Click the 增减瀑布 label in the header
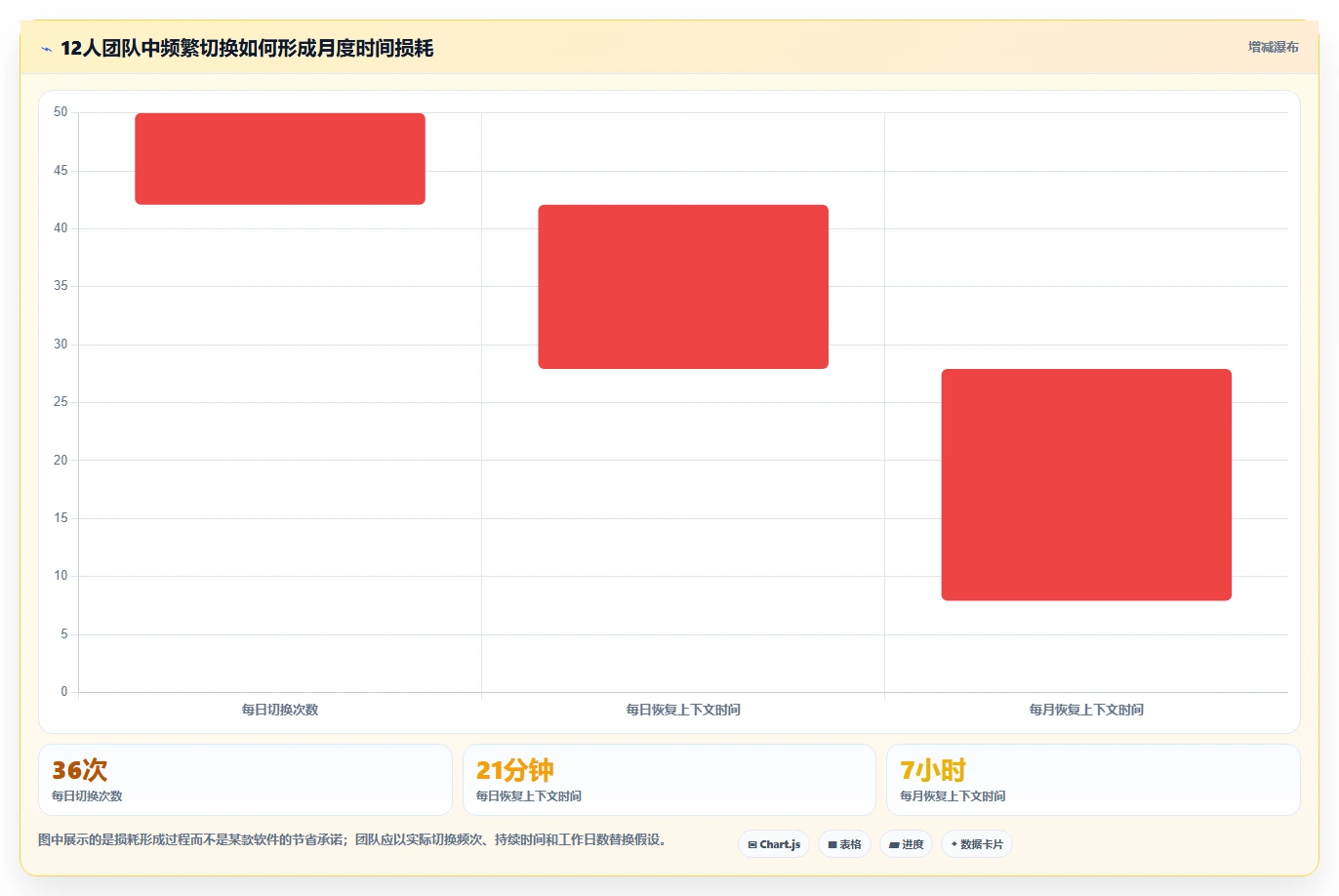Image resolution: width=1339 pixels, height=896 pixels. coord(1274,47)
